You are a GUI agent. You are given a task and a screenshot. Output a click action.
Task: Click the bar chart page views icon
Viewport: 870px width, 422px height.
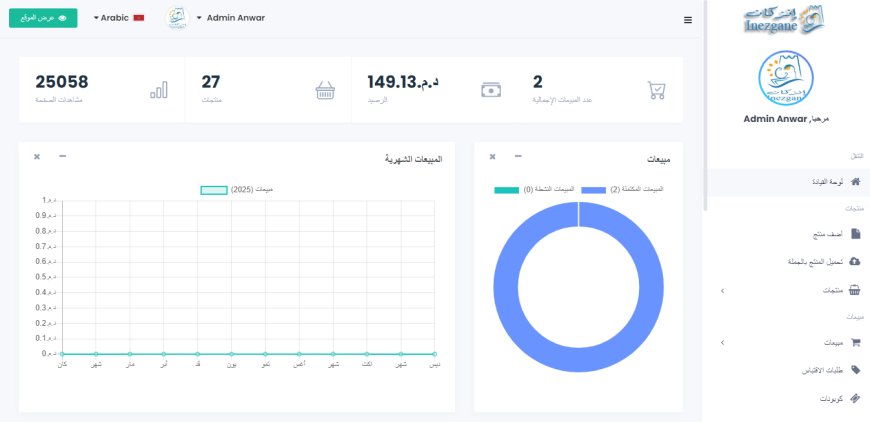(159, 89)
